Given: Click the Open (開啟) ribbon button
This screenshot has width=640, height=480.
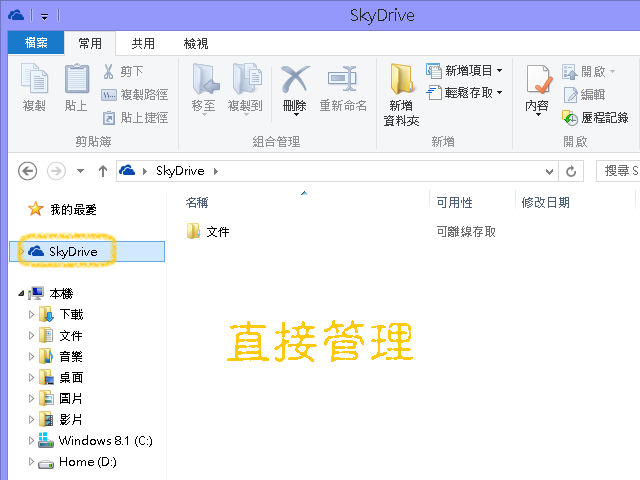Looking at the screenshot, I should click(589, 71).
